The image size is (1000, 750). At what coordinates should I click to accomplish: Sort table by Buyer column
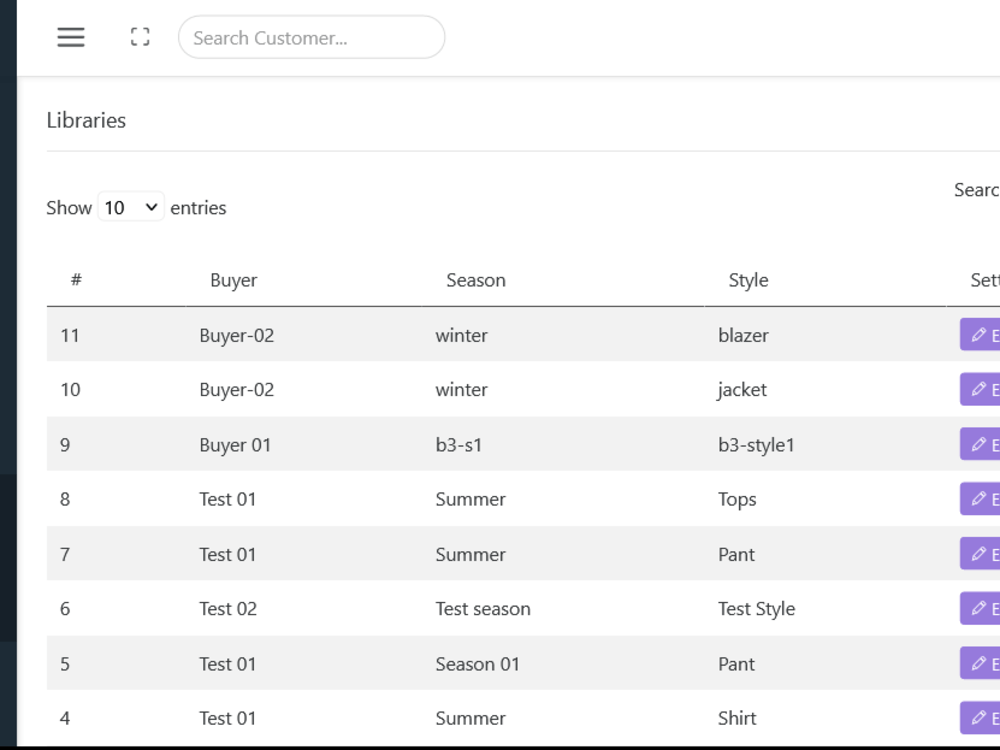[233, 280]
